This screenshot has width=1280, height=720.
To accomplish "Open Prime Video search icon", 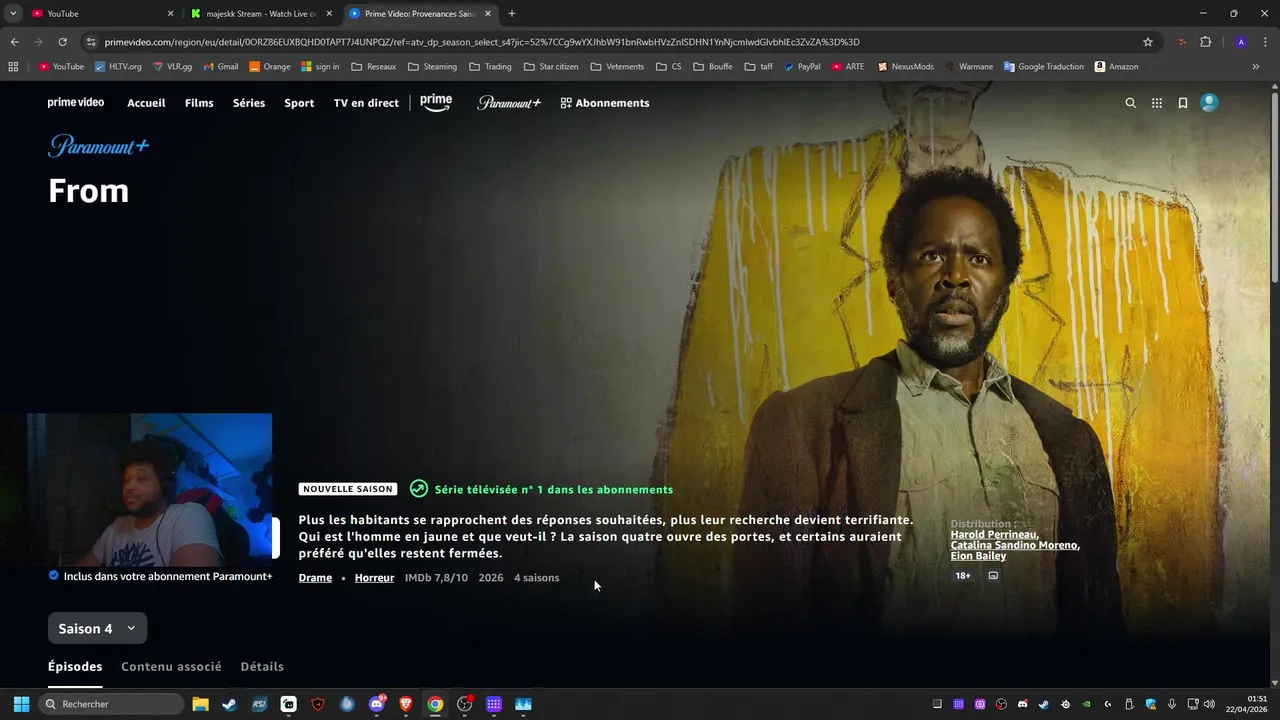I will pos(1131,103).
